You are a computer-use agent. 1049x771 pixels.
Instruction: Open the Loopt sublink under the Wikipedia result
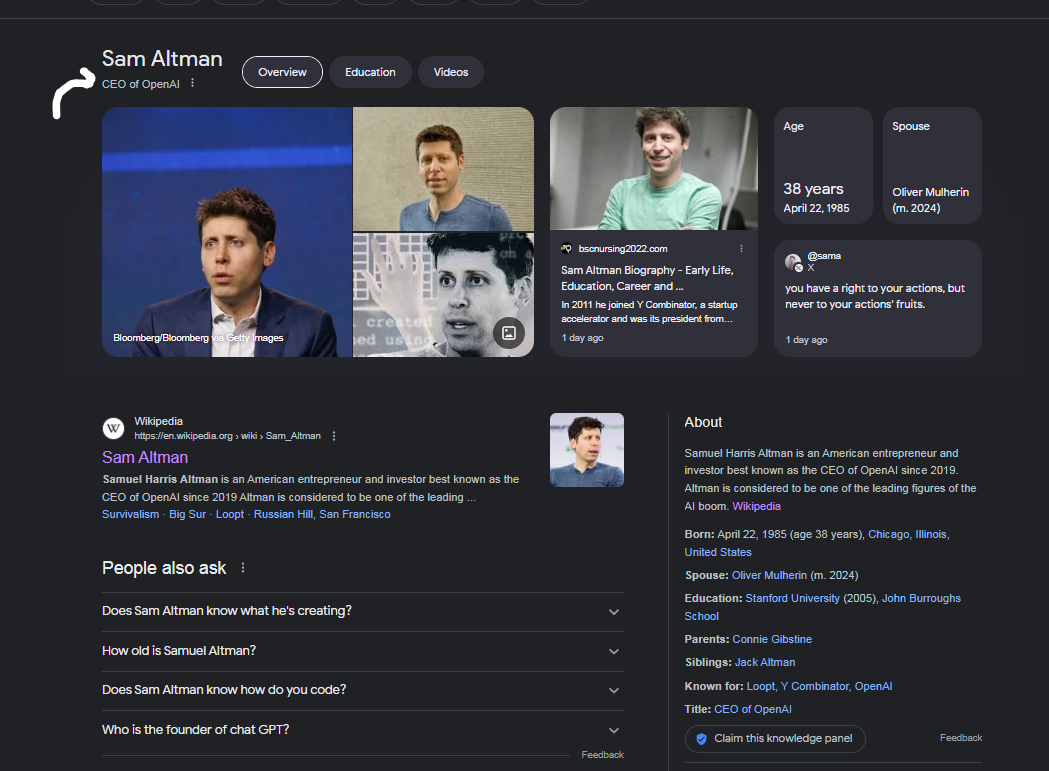[229, 514]
